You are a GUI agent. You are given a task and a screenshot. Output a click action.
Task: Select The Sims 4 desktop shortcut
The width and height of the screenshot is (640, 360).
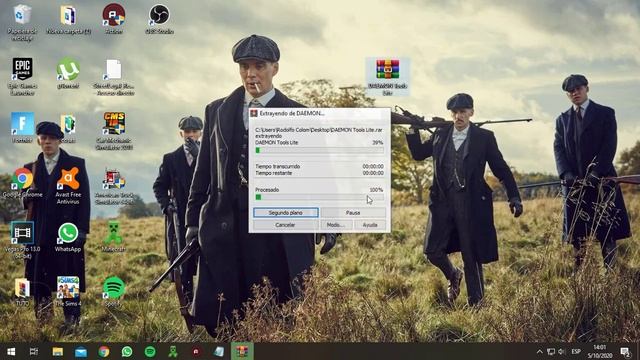tap(68, 291)
